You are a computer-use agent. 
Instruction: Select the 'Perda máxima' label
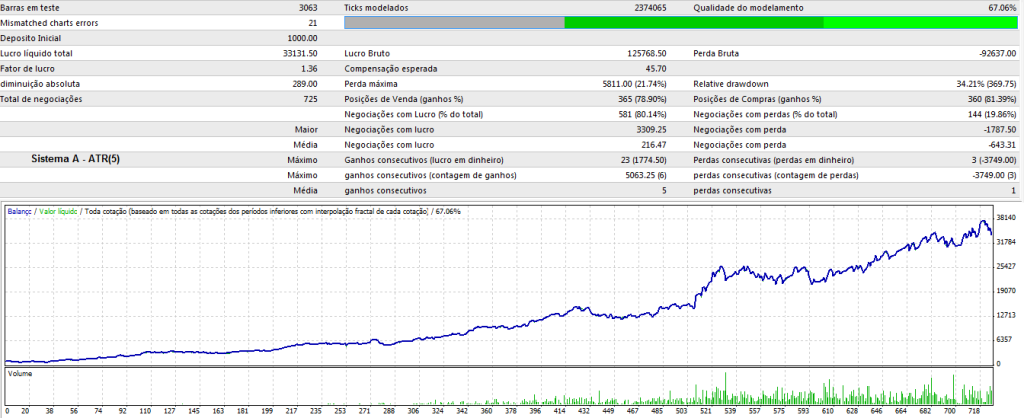tap(370, 84)
